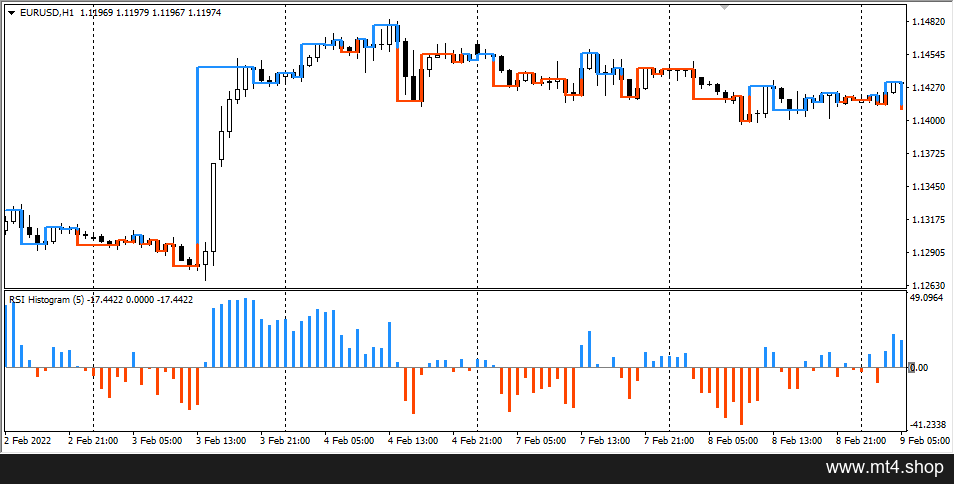
Task: Click the 8 Feb 05:00 time label
Action: point(733,441)
